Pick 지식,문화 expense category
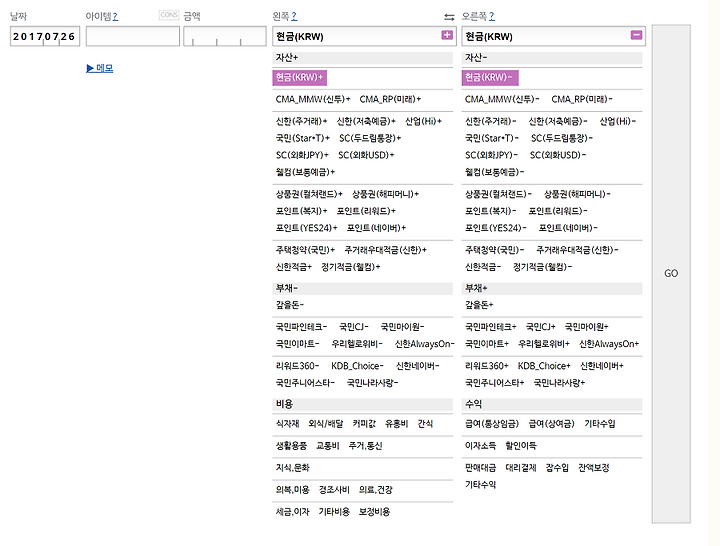 tap(292, 468)
